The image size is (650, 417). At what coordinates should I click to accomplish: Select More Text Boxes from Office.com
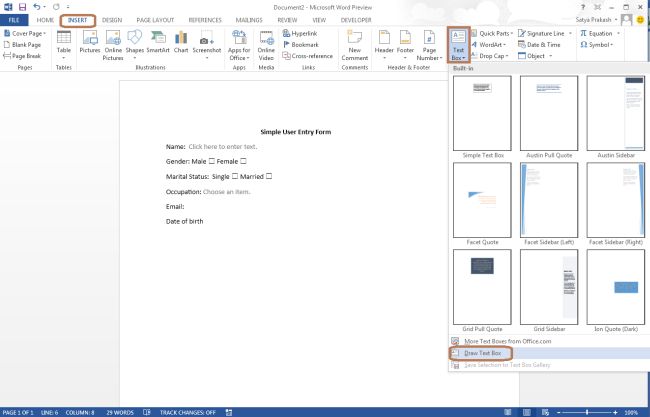549,342
